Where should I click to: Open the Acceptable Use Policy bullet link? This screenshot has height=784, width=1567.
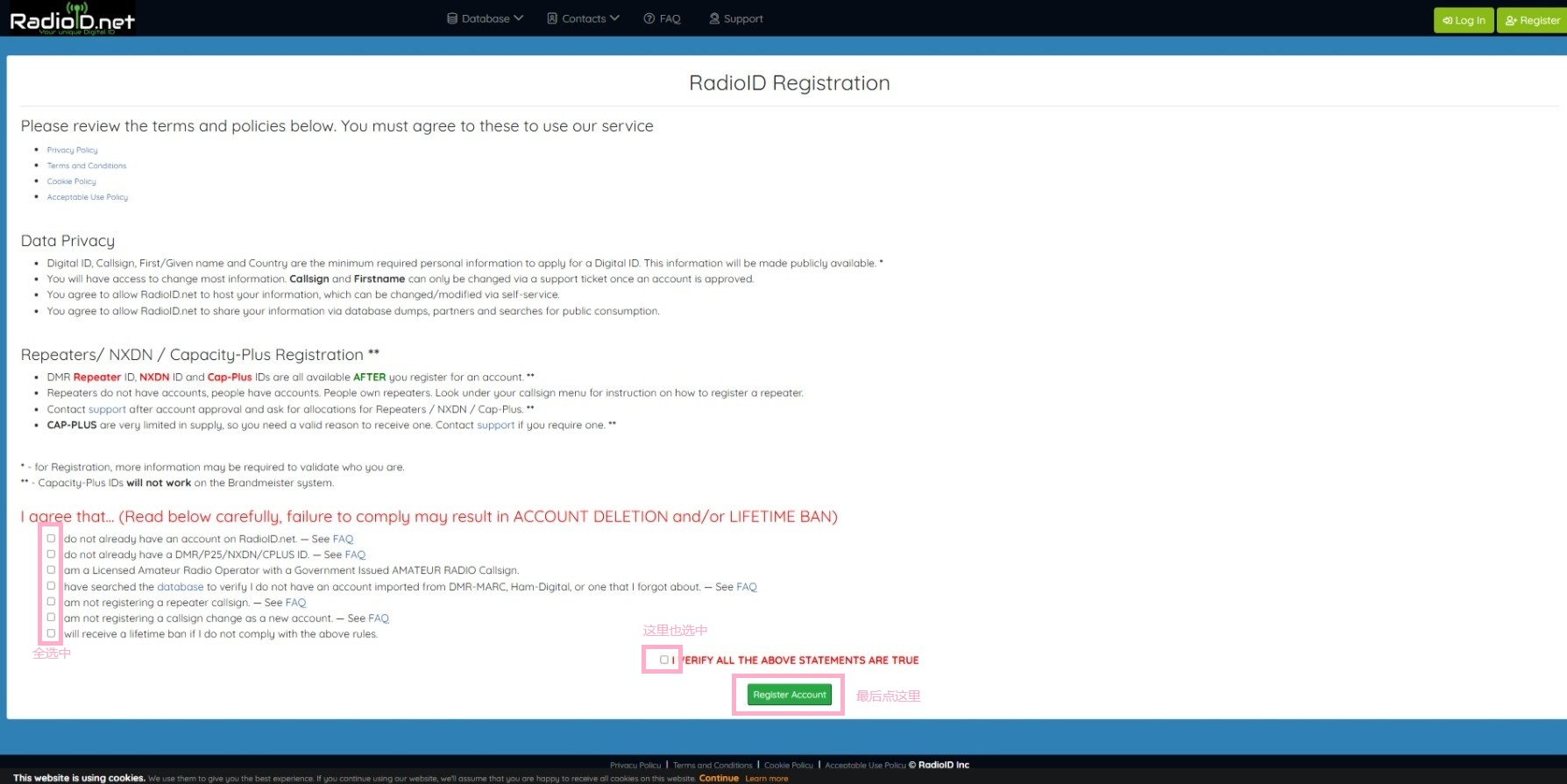point(87,197)
